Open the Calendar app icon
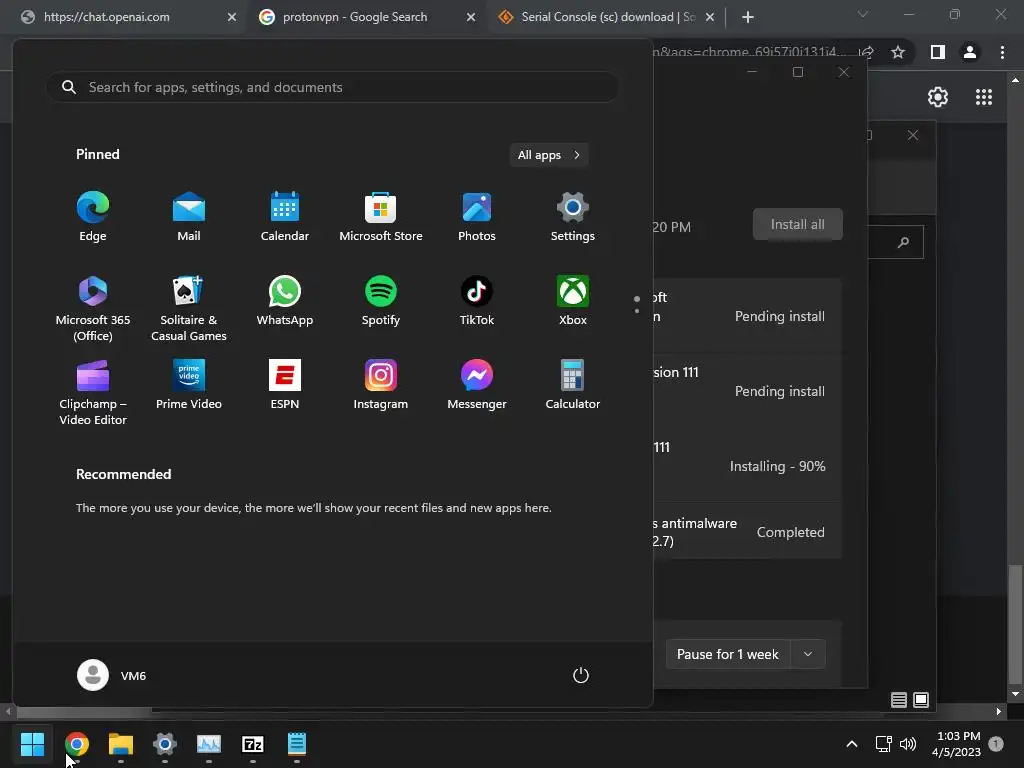Screen dimensions: 1024x768 pyautogui.click(x=285, y=217)
